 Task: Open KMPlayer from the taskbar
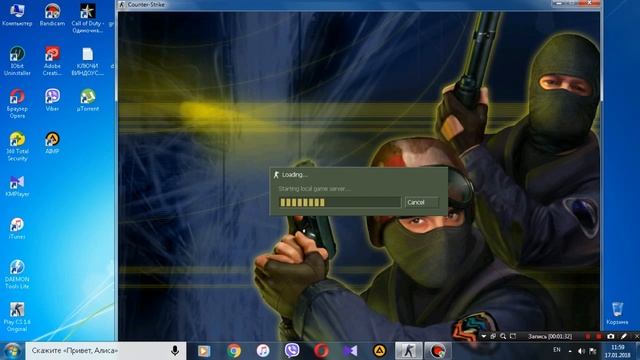click(x=350, y=351)
